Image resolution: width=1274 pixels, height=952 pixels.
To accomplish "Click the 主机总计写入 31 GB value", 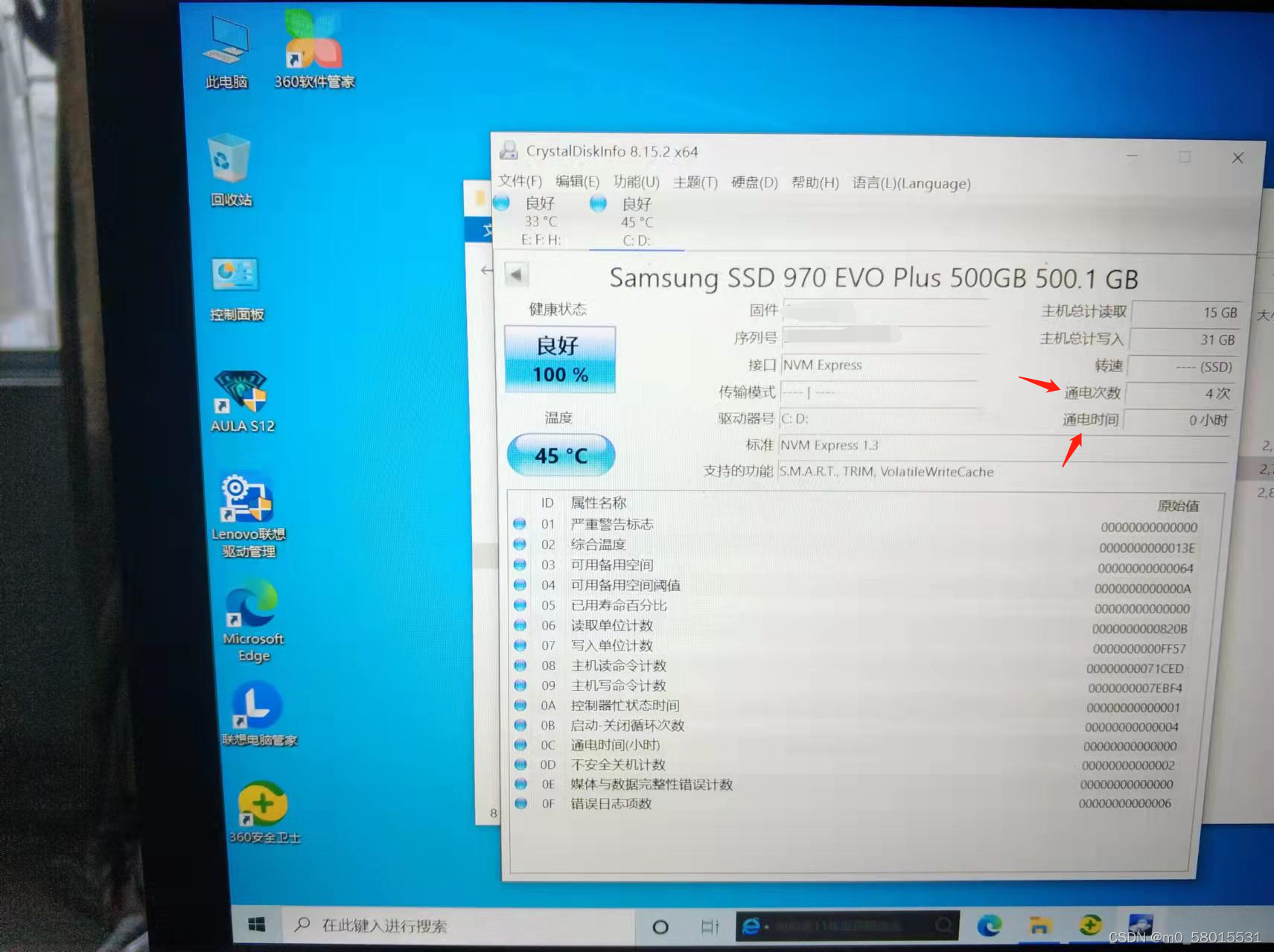I will coord(1184,339).
